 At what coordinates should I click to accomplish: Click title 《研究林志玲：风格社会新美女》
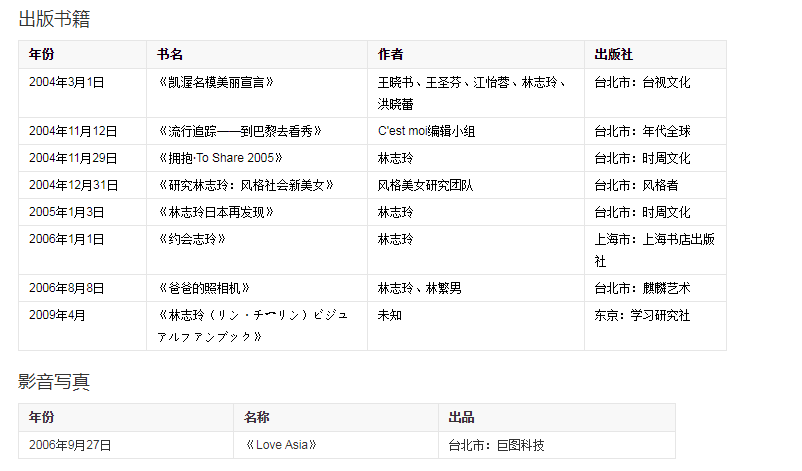coord(245,185)
